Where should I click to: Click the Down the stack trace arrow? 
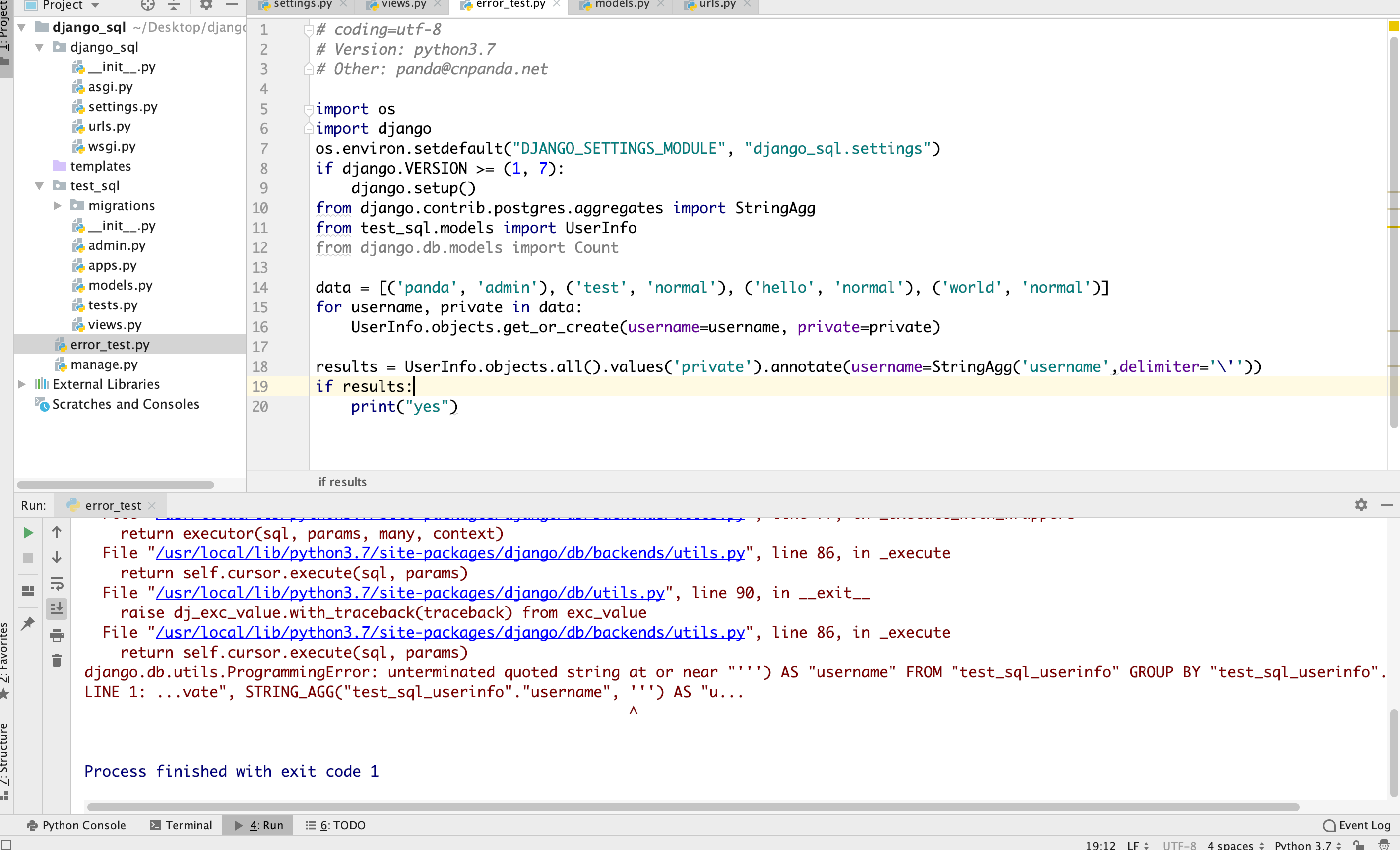[56, 557]
